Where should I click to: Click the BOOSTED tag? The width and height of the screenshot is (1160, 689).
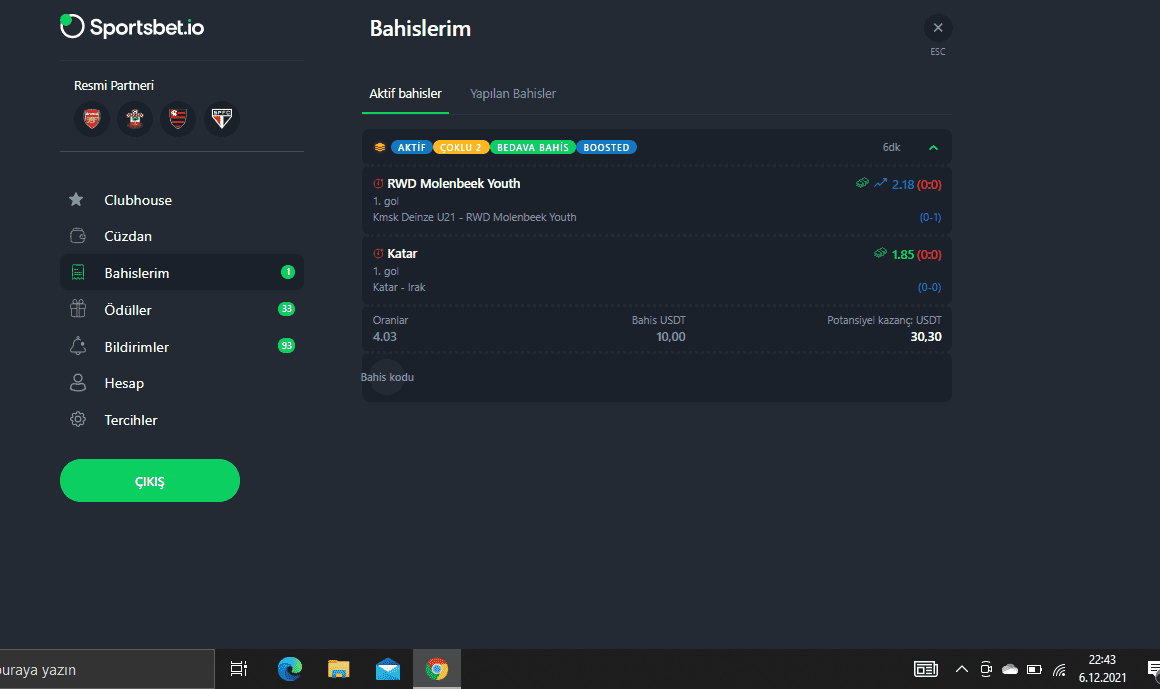pos(607,147)
